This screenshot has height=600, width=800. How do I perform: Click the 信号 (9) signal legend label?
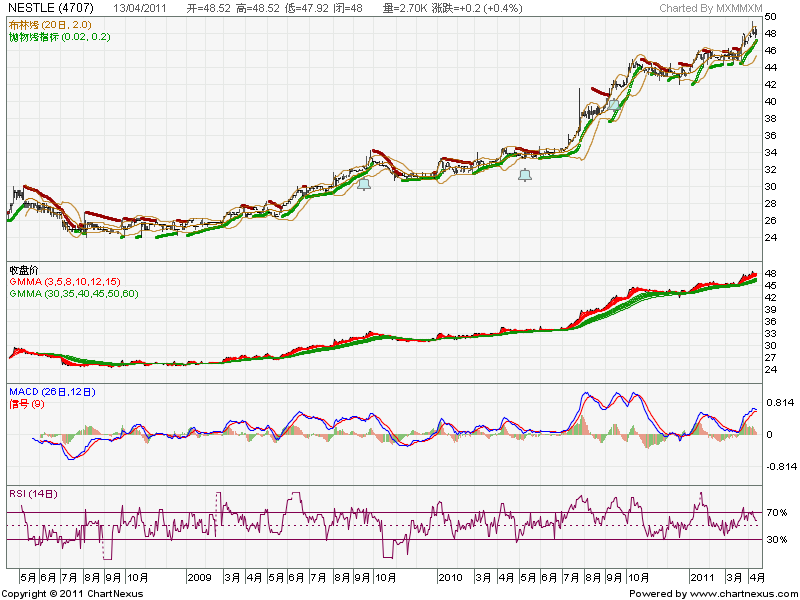point(27,404)
